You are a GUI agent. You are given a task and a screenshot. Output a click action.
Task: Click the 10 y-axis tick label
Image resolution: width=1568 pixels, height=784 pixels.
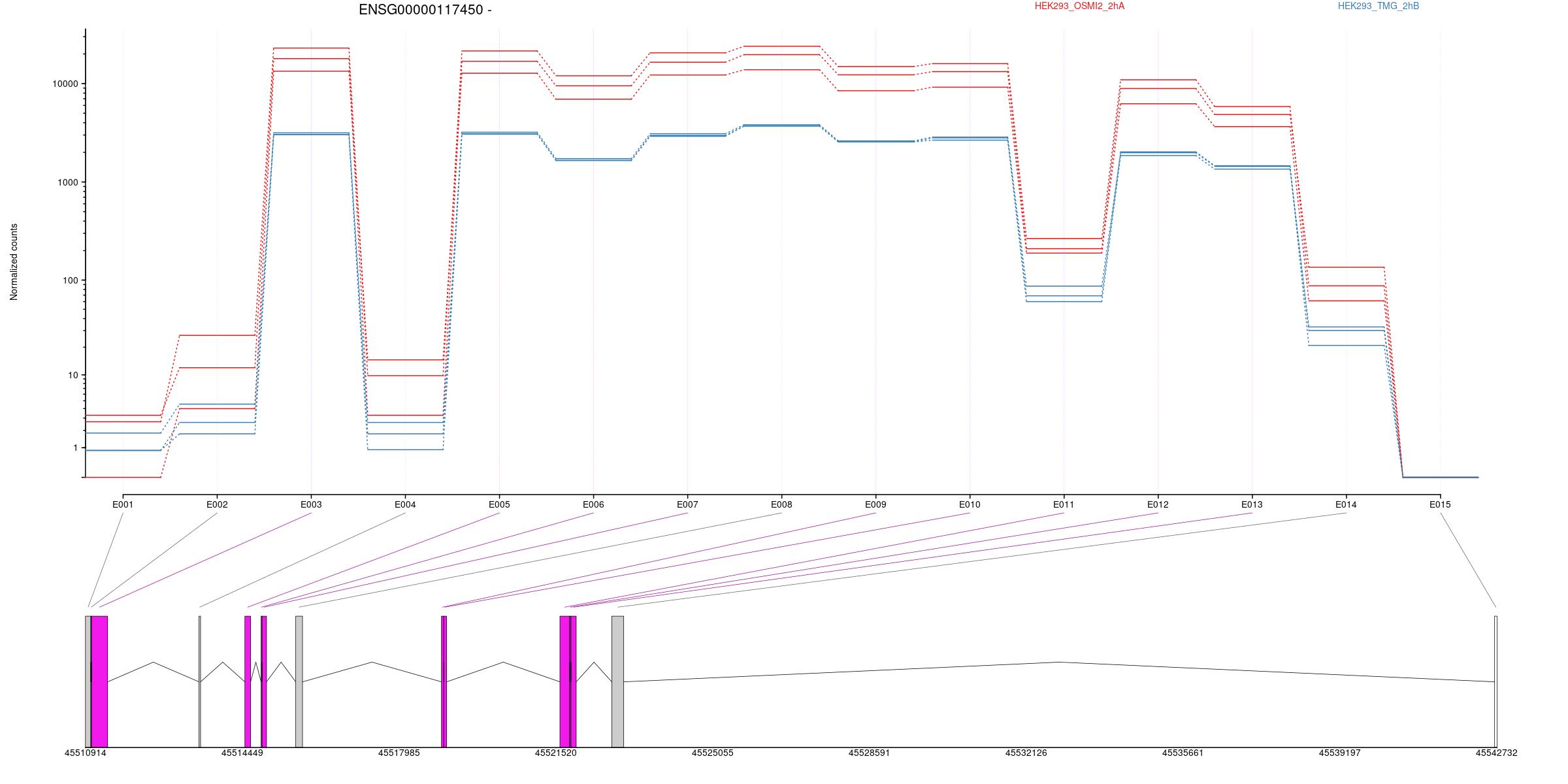[73, 376]
